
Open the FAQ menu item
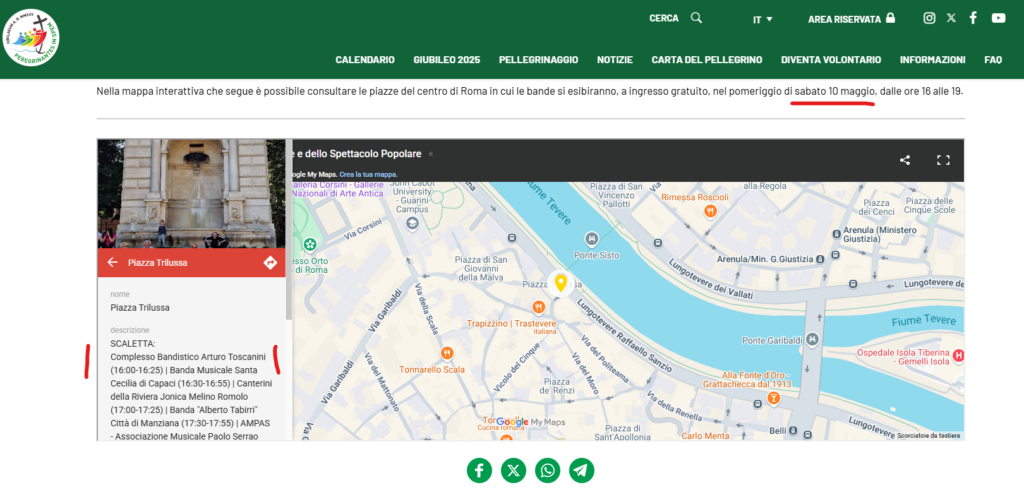click(x=993, y=59)
